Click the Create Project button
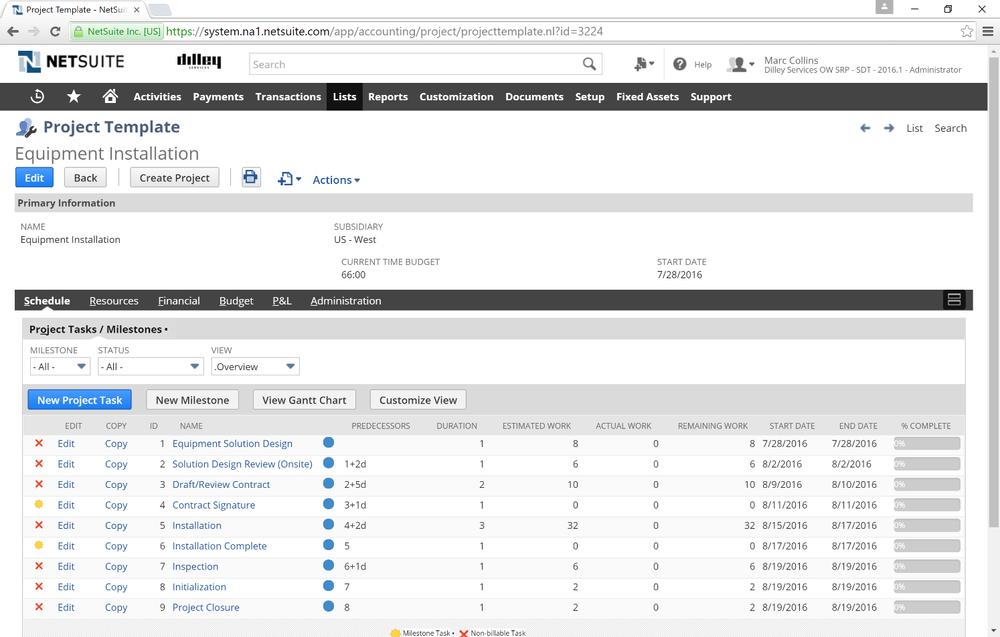The width and height of the screenshot is (1000, 637). [174, 178]
